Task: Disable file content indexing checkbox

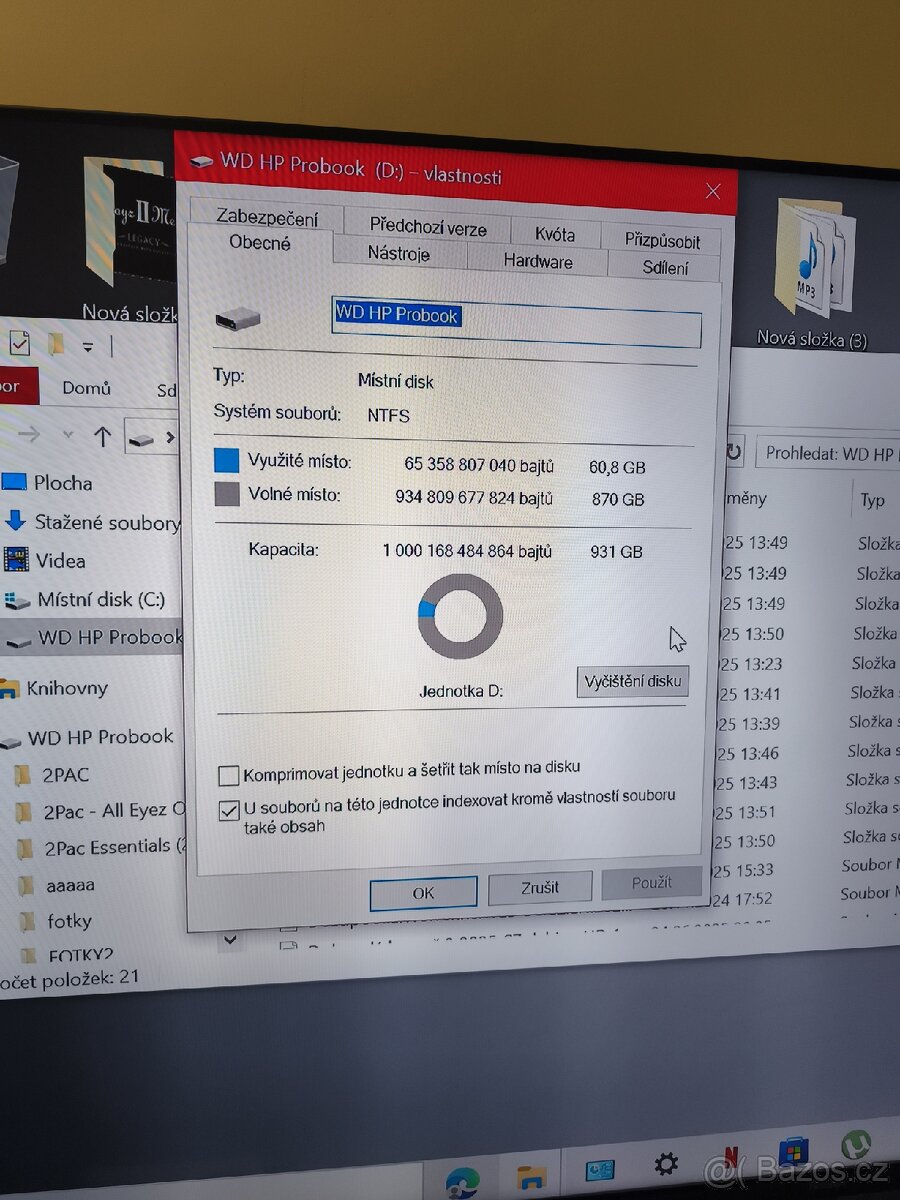Action: 228,810
